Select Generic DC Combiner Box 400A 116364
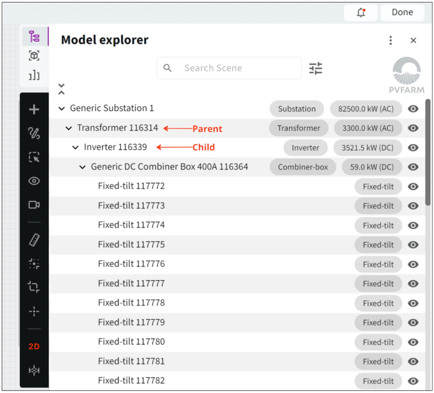Image resolution: width=434 pixels, height=393 pixels. pyautogui.click(x=169, y=167)
